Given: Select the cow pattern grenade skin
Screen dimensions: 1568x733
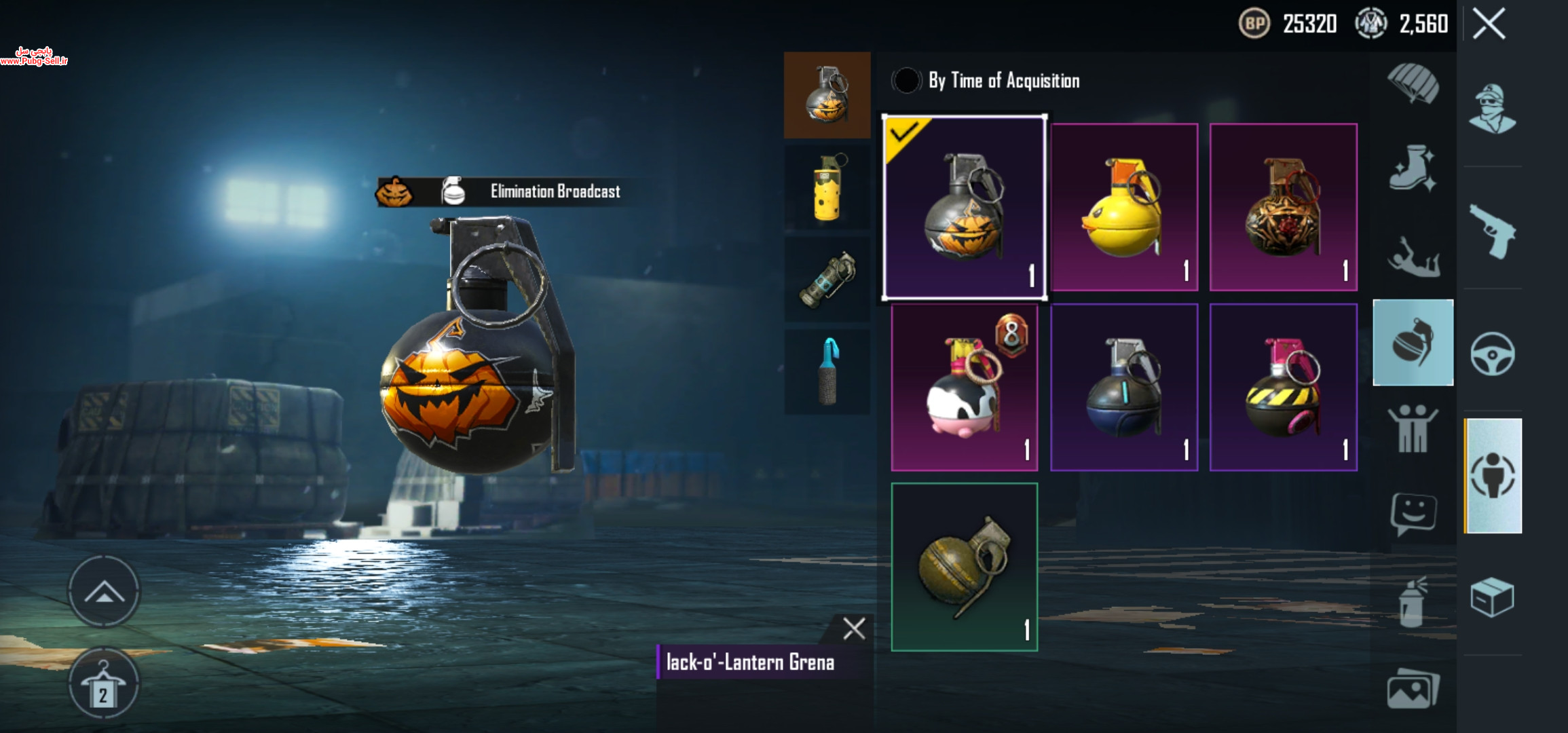Looking at the screenshot, I should pos(965,387).
